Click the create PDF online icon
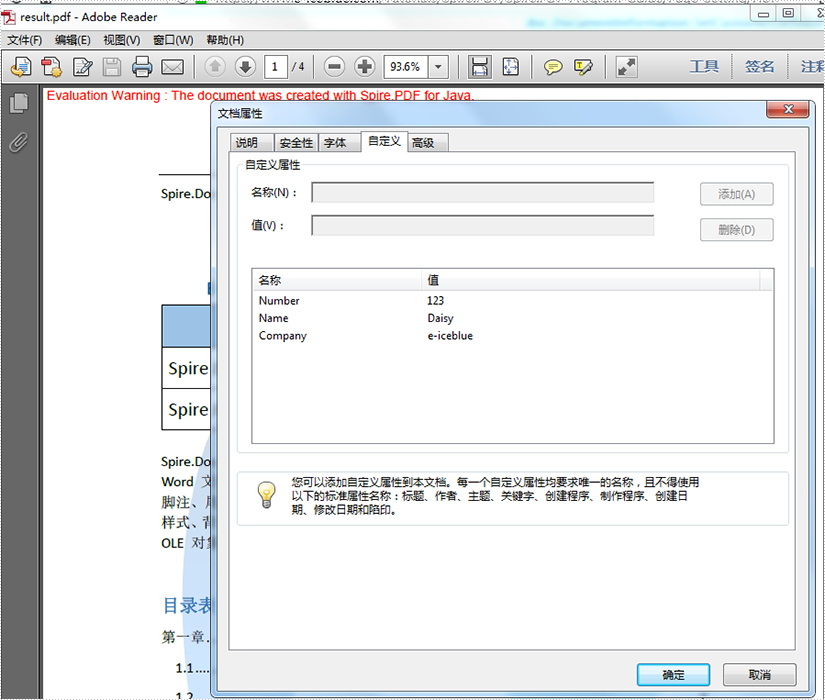 pyautogui.click(x=21, y=67)
